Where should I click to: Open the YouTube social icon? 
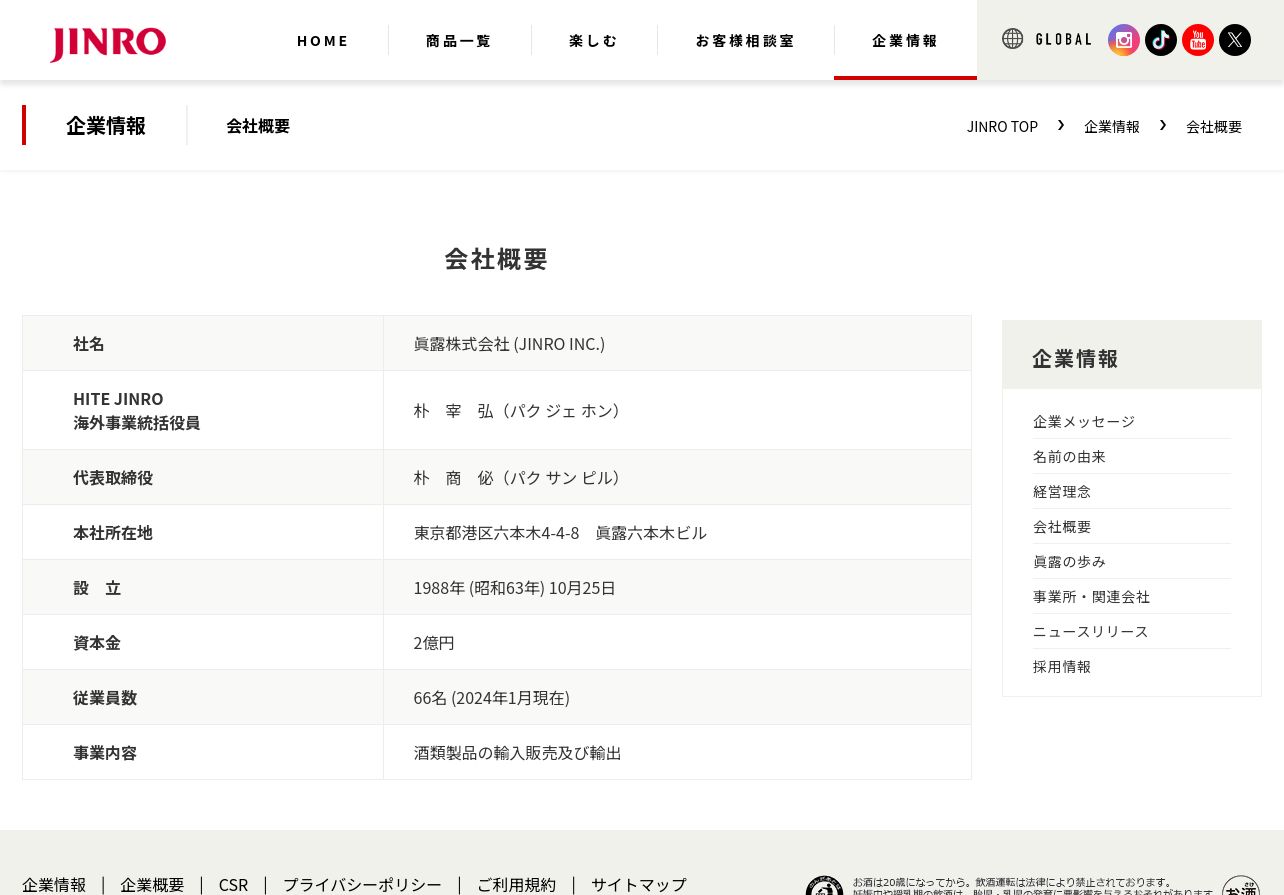1198,40
